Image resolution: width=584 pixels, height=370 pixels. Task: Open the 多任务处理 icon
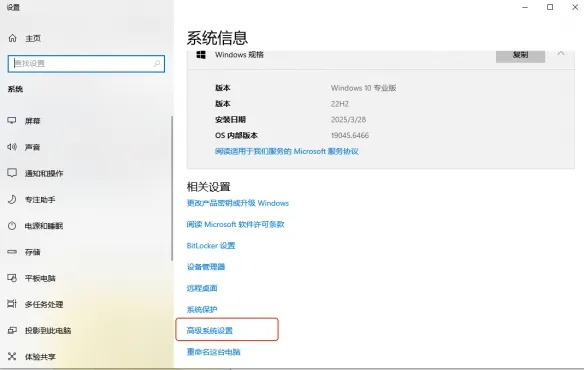point(12,304)
